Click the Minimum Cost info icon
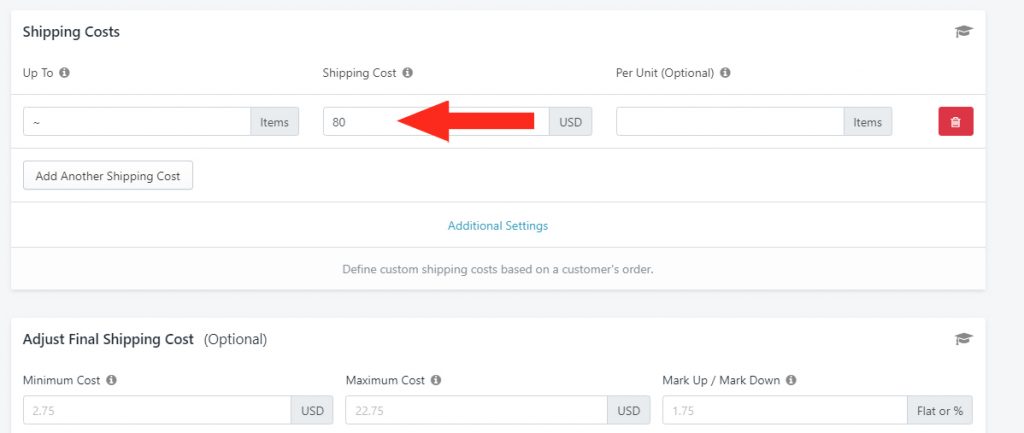 click(x=112, y=379)
